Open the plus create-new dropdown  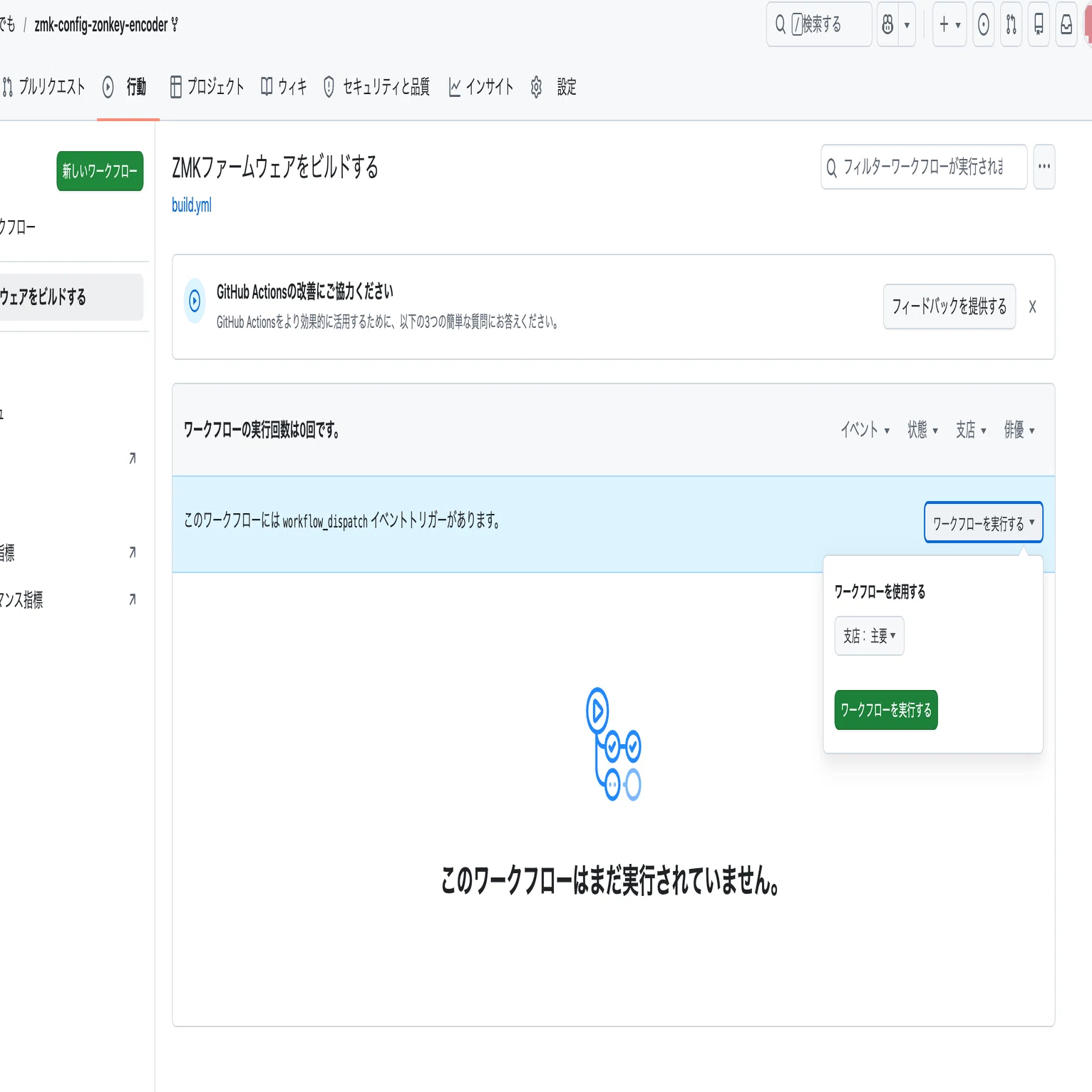(x=949, y=25)
